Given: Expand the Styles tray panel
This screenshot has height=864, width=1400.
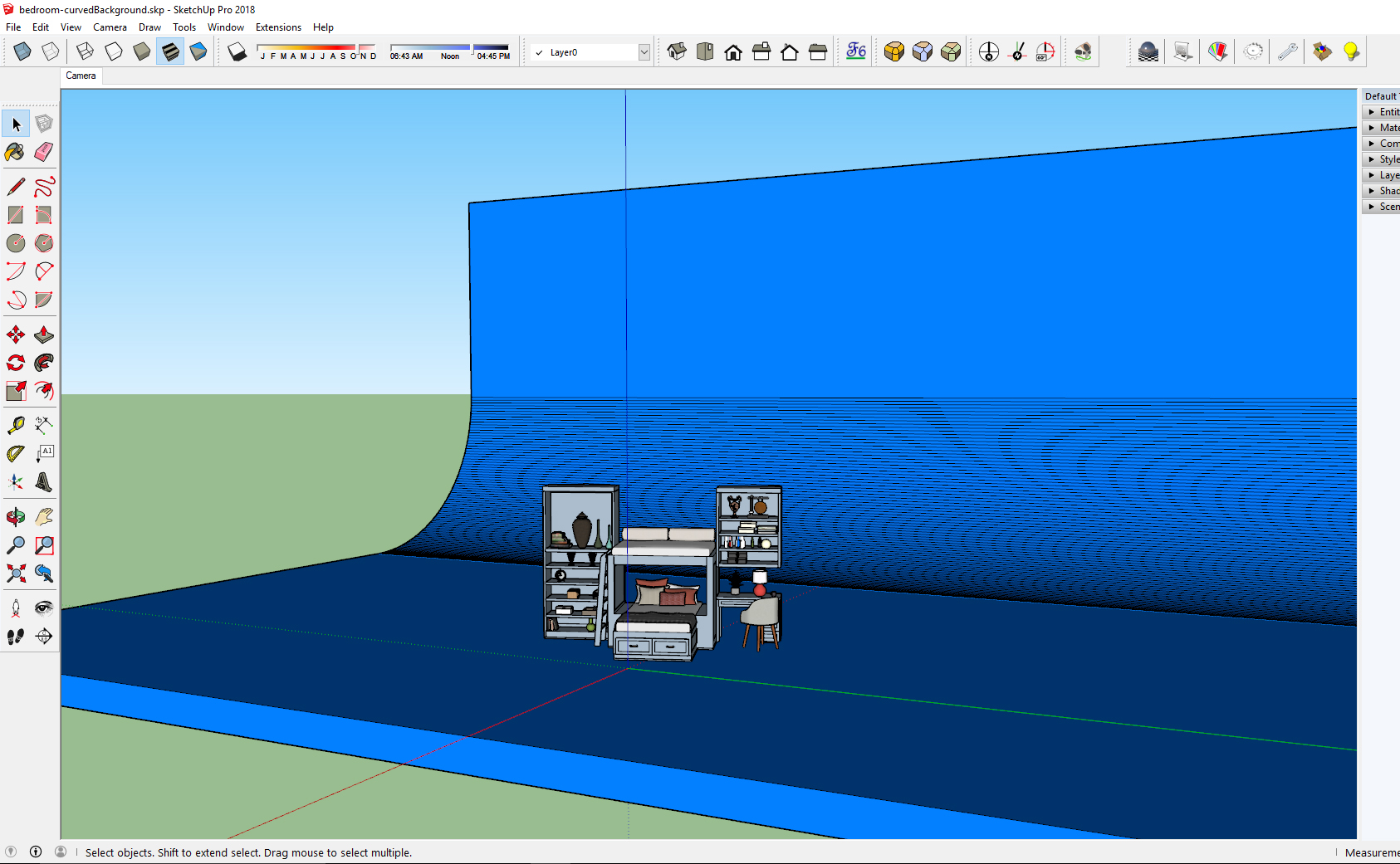Looking at the screenshot, I should point(1382,159).
